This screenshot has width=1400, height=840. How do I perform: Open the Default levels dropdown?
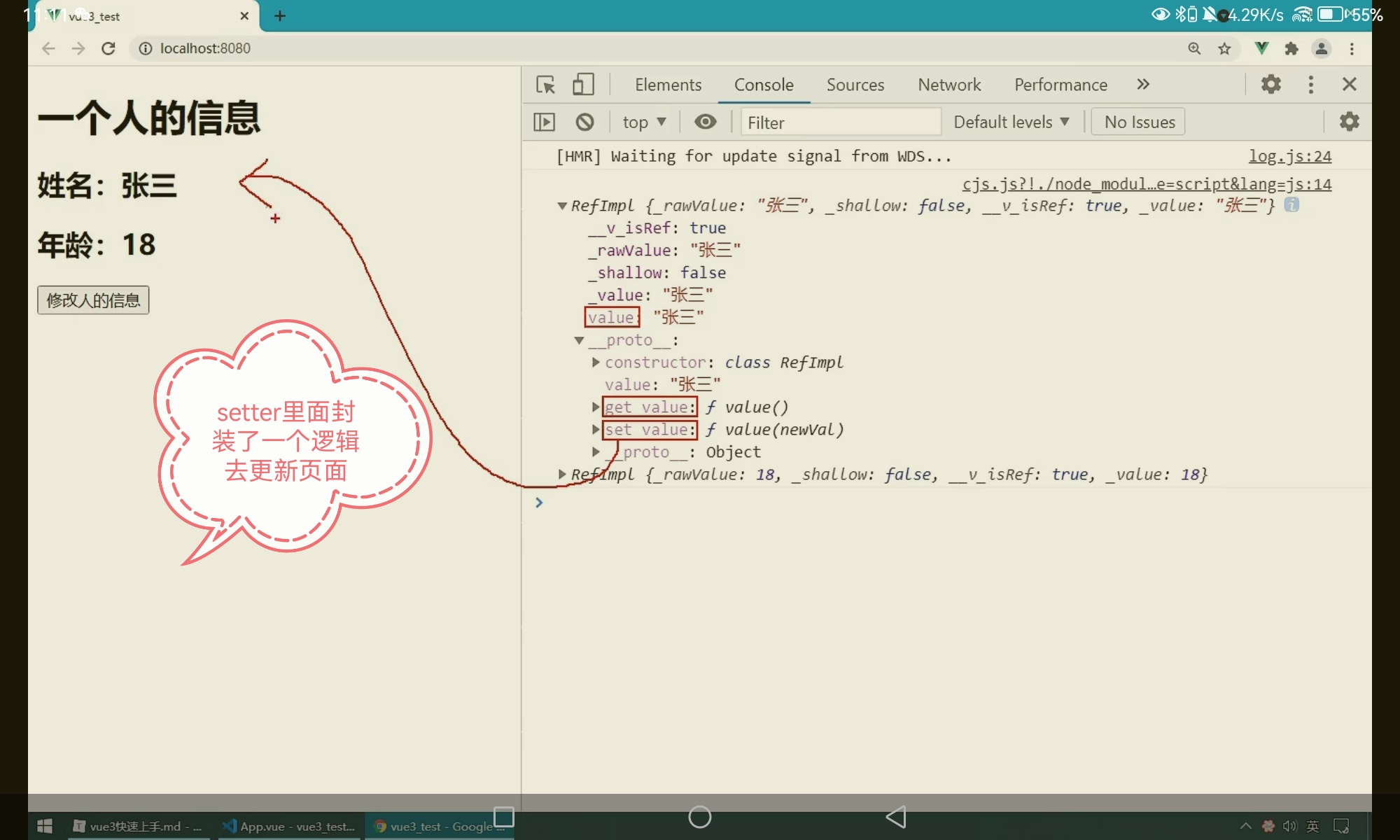(x=1011, y=122)
